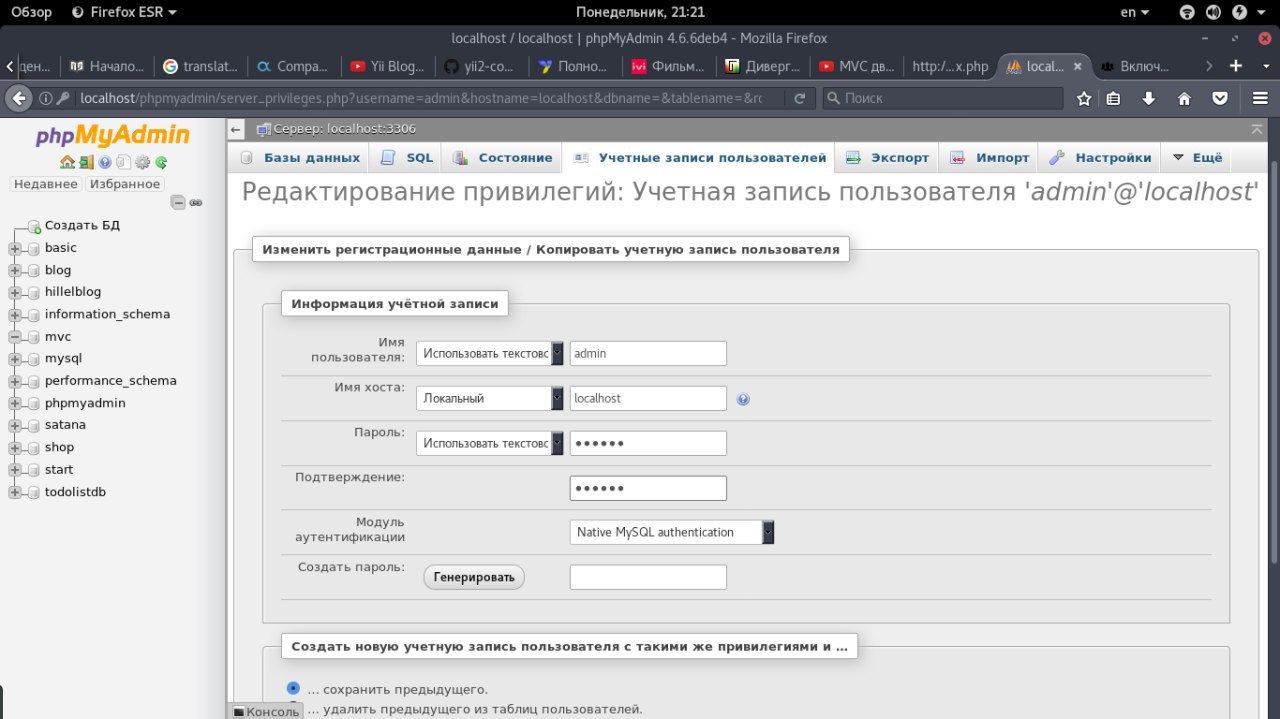The width and height of the screenshot is (1280, 719).
Task: Expand the todolistdb database node
Action: (15, 492)
